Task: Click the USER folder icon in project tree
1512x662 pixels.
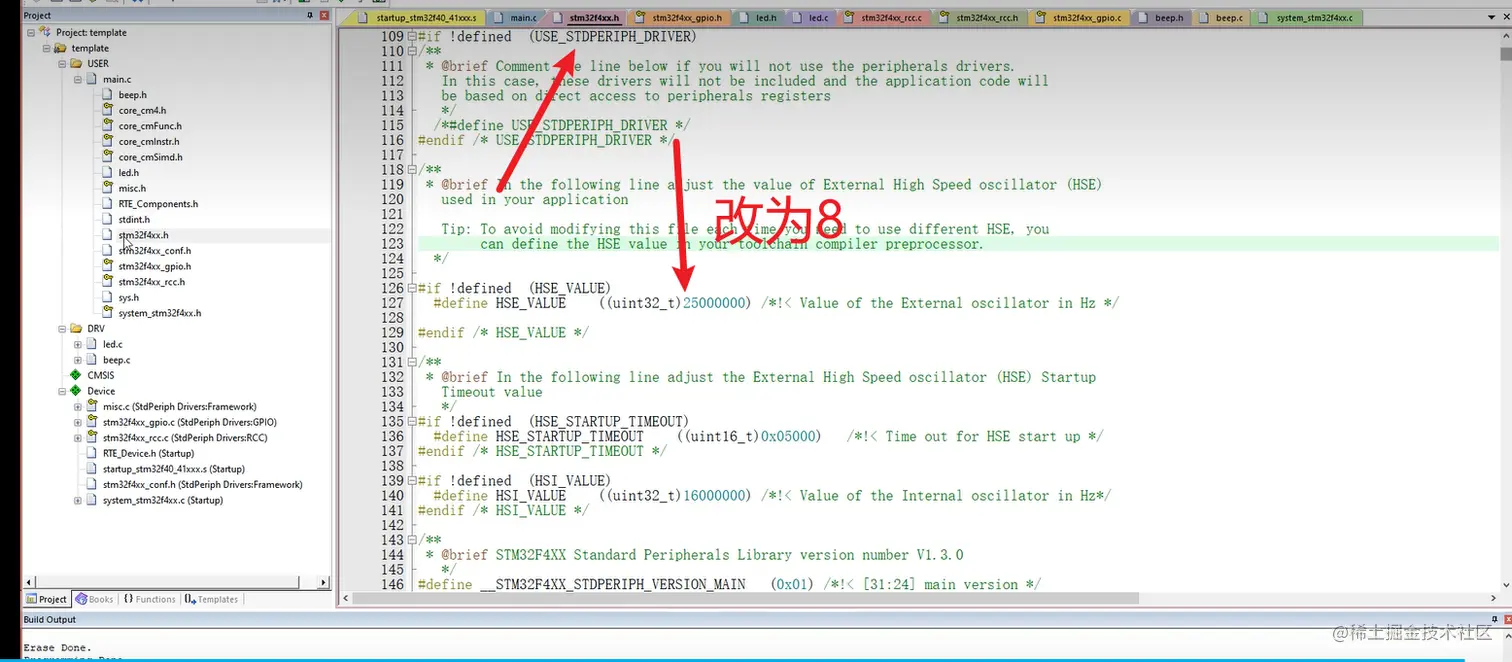Action: click(x=78, y=63)
